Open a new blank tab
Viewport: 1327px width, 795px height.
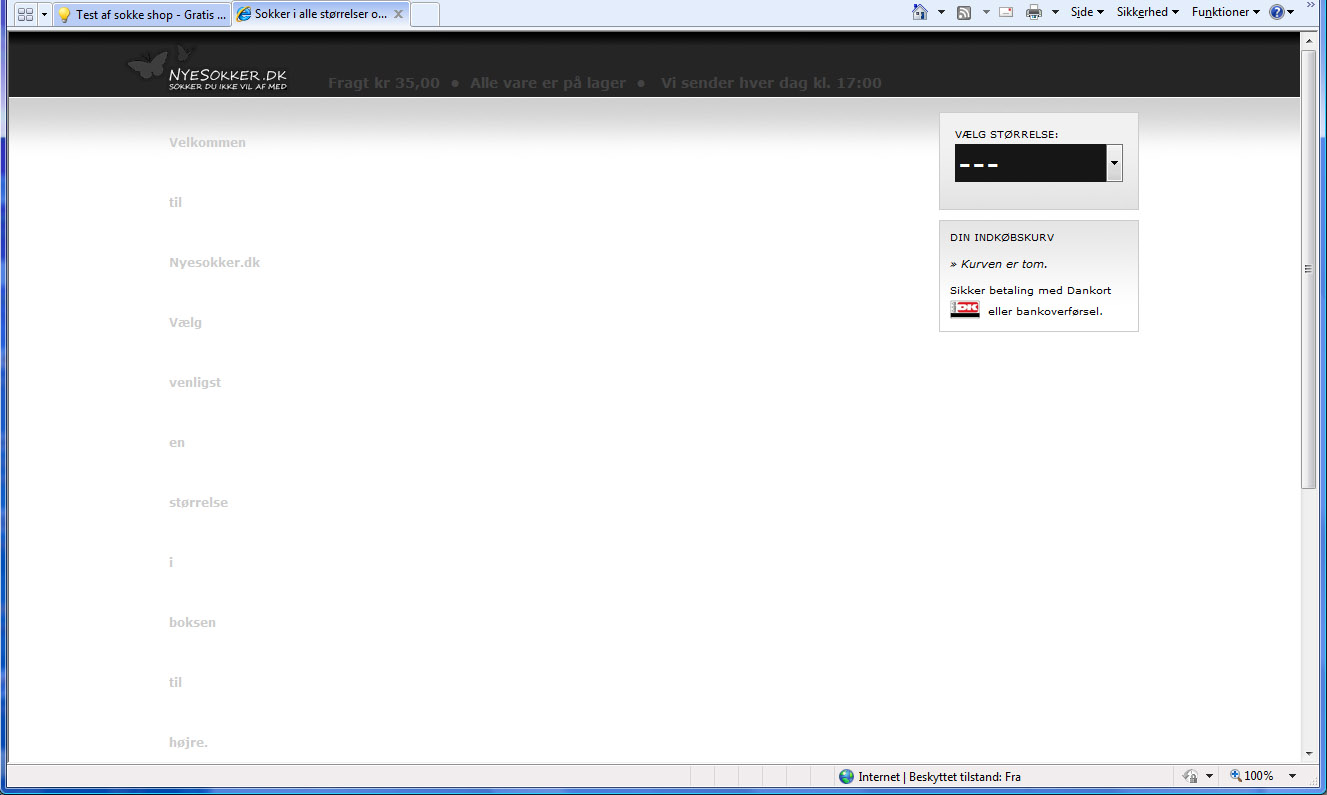click(424, 15)
